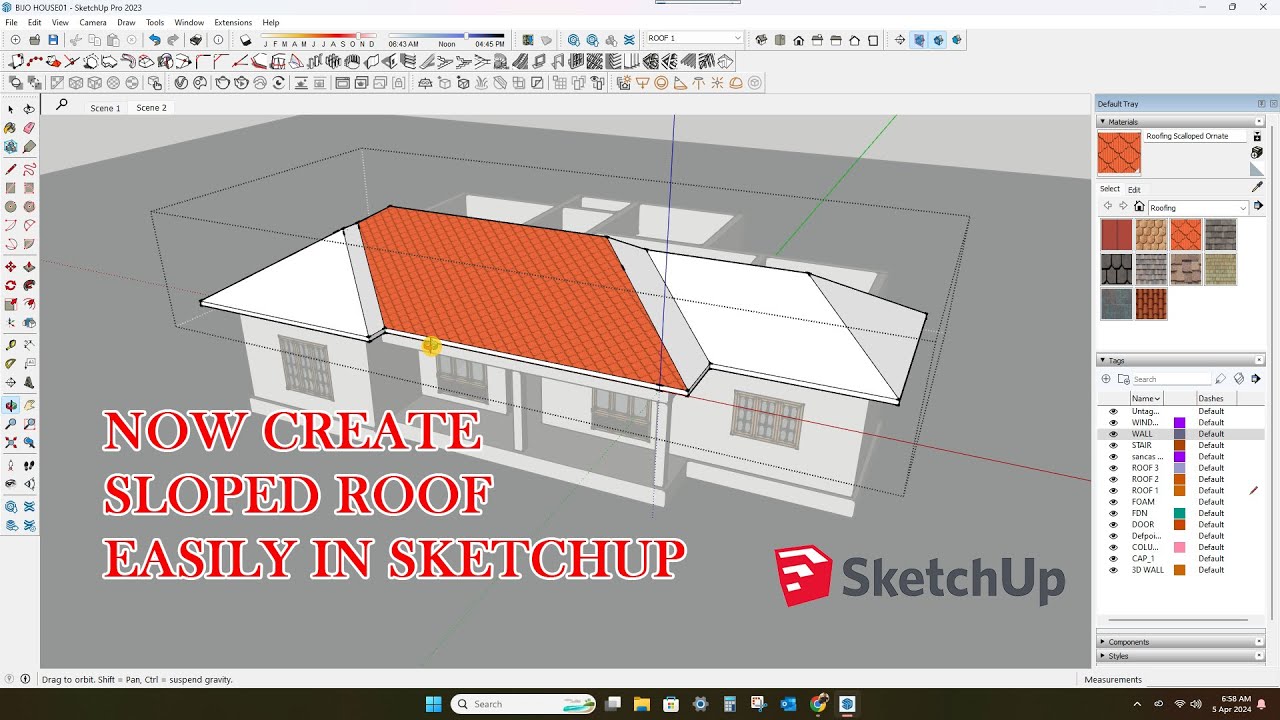Open the Windows Start button
This screenshot has height=720, width=1280.
point(433,704)
